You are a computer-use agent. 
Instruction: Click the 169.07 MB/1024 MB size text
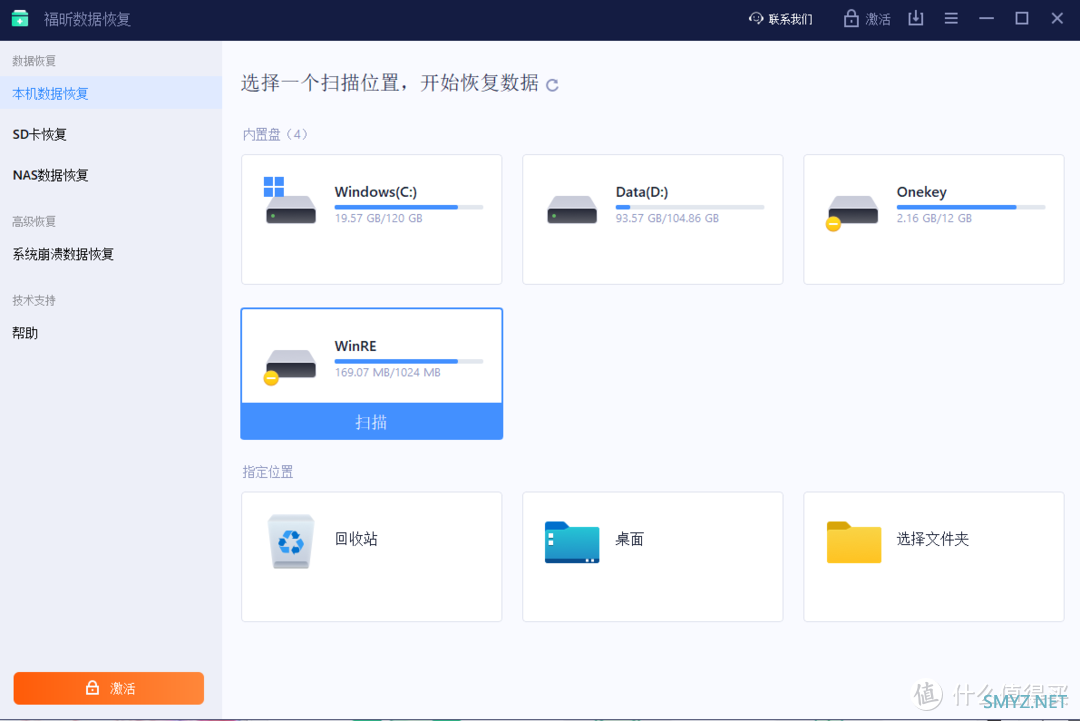387,373
